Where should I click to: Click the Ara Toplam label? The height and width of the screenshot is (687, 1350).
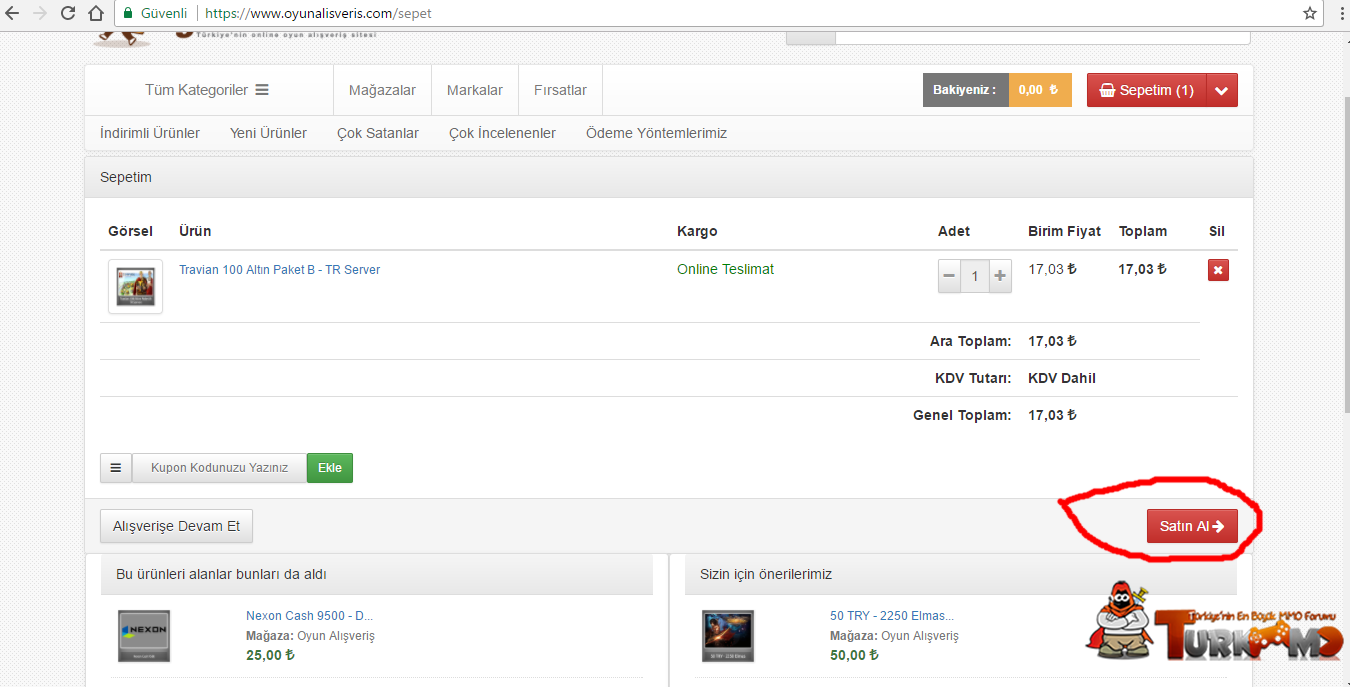pos(970,341)
